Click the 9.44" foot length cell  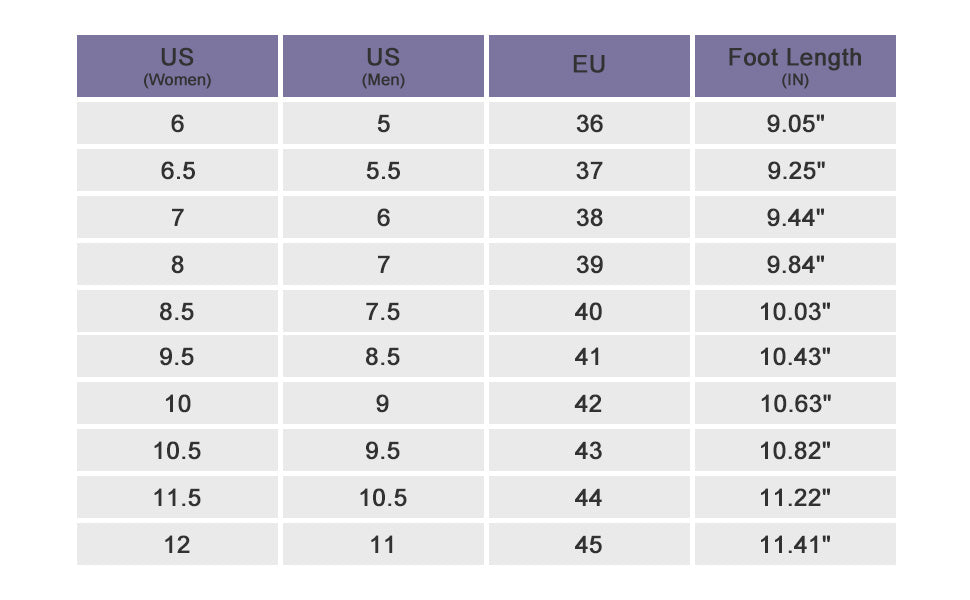[x=795, y=217]
